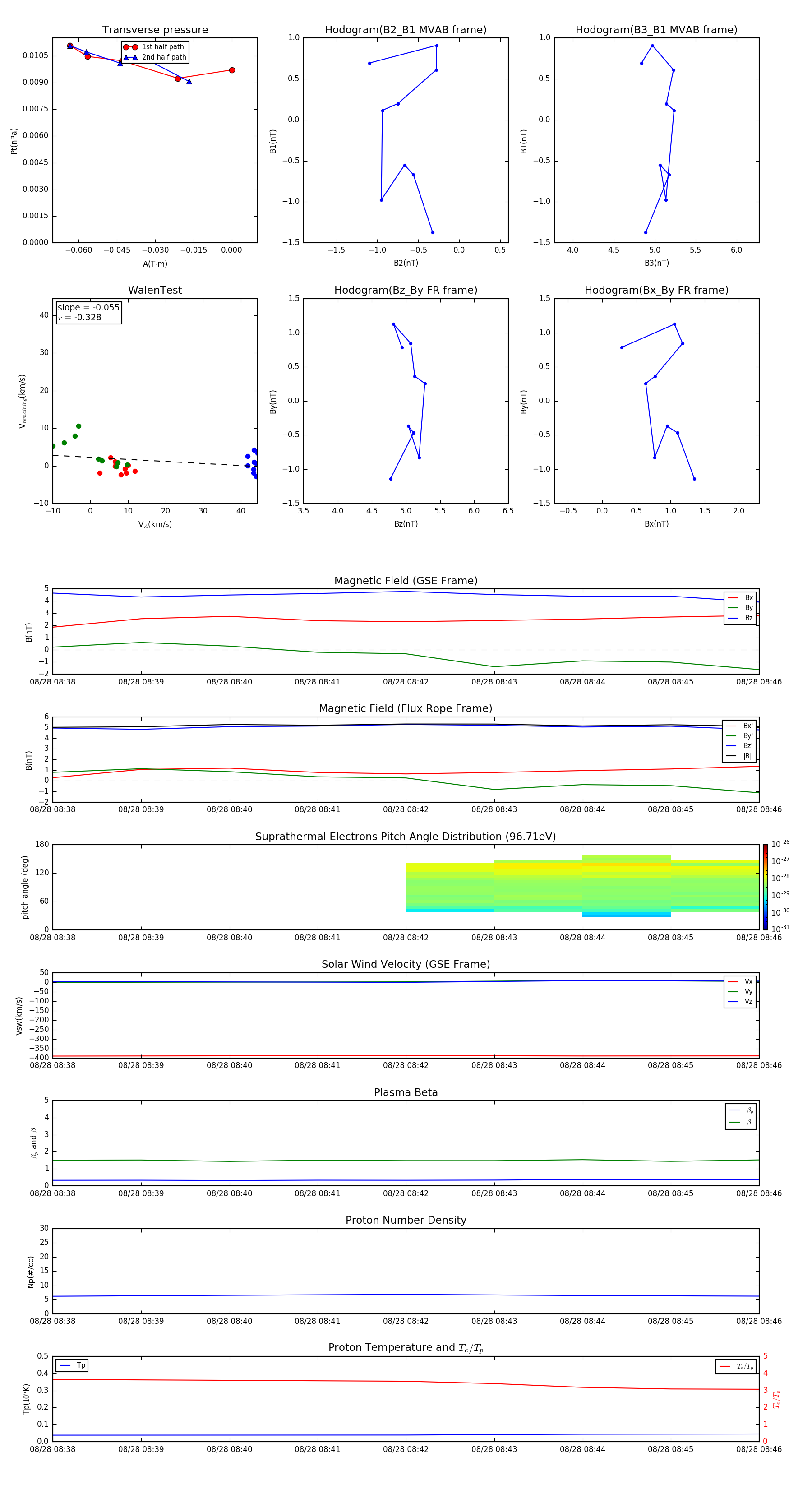Click the "A(T·m)" x-axis label
812x1489 pixels.
pos(155,264)
